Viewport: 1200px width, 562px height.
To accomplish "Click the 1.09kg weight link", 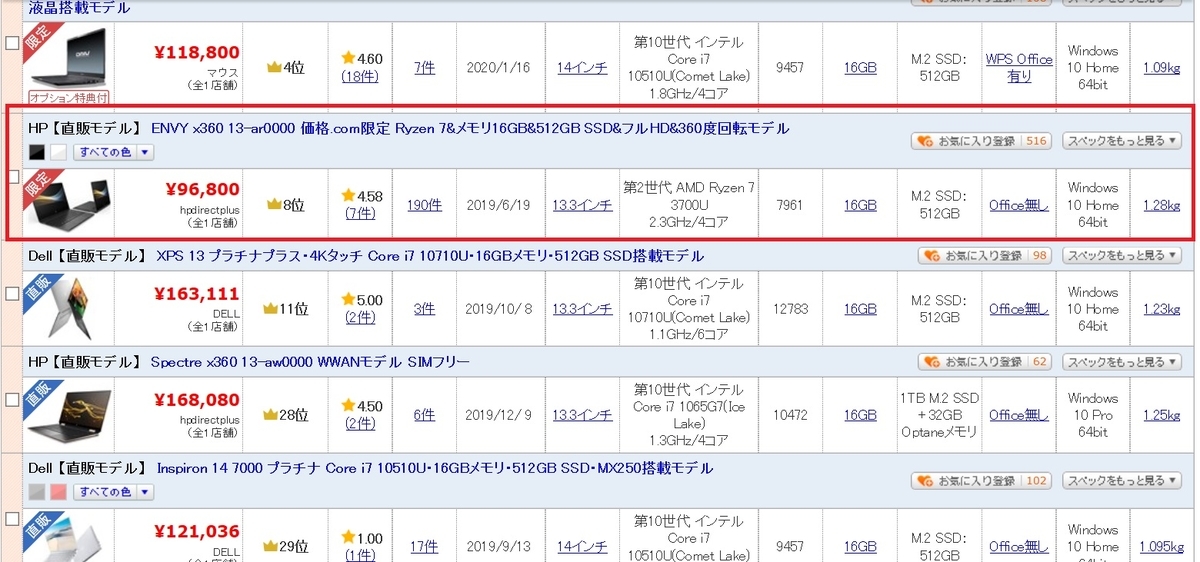I will point(1161,68).
